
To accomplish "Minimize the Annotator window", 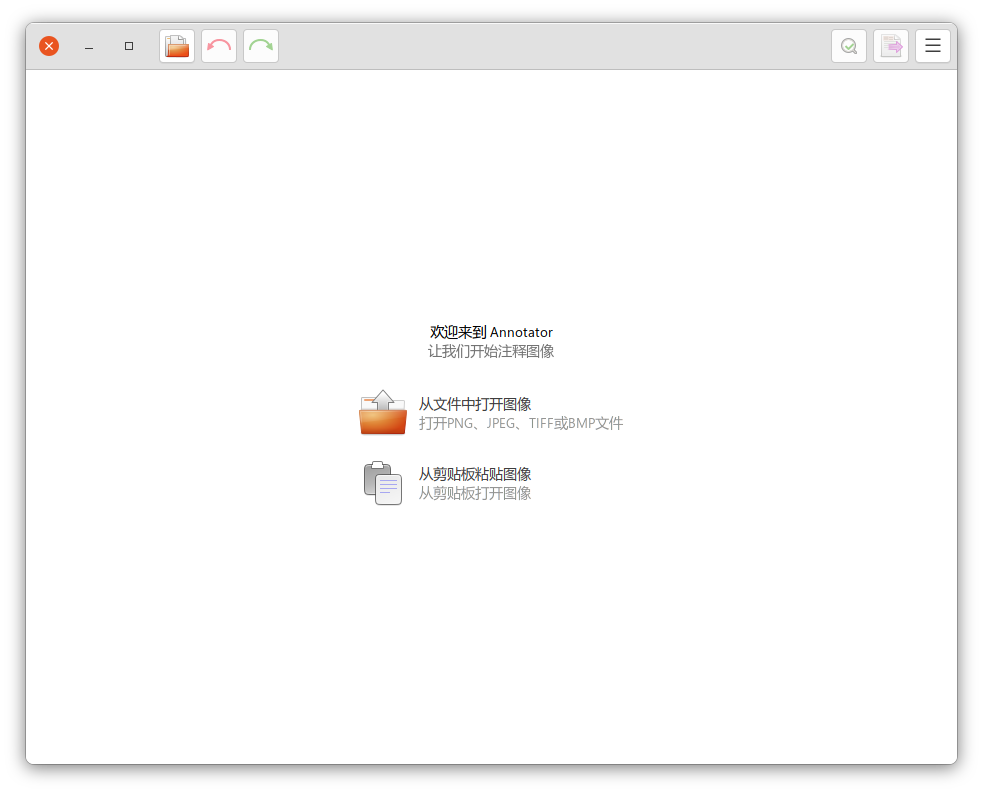I will pyautogui.click(x=89, y=46).
